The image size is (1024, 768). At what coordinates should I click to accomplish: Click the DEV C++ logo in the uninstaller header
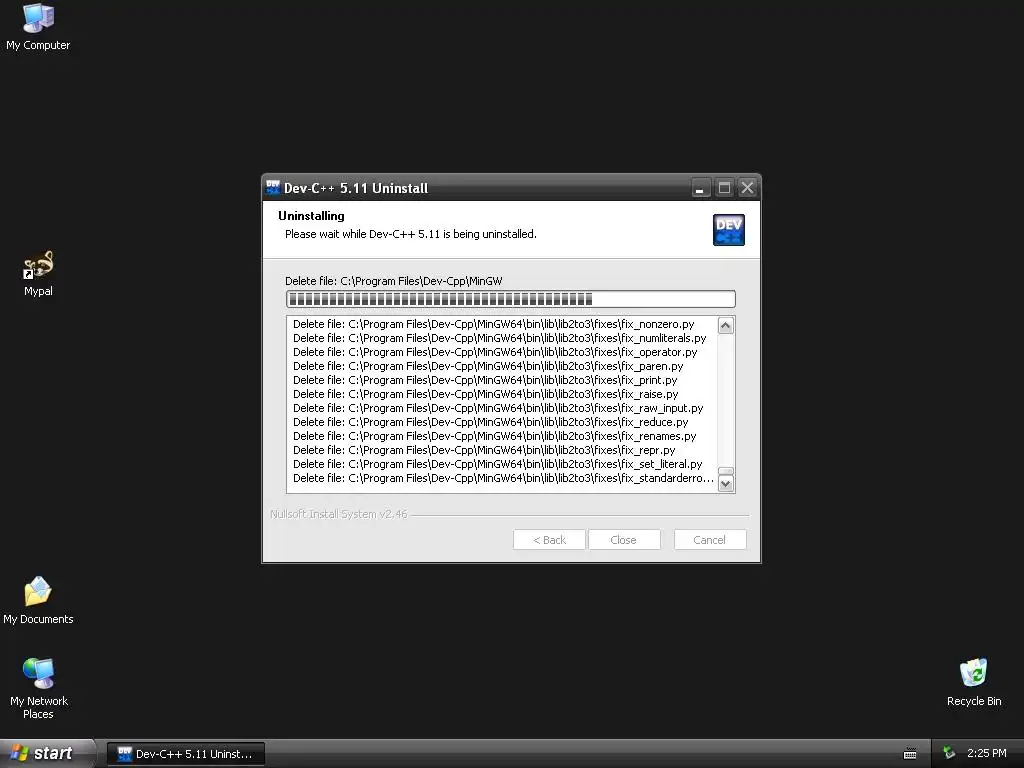pos(729,230)
